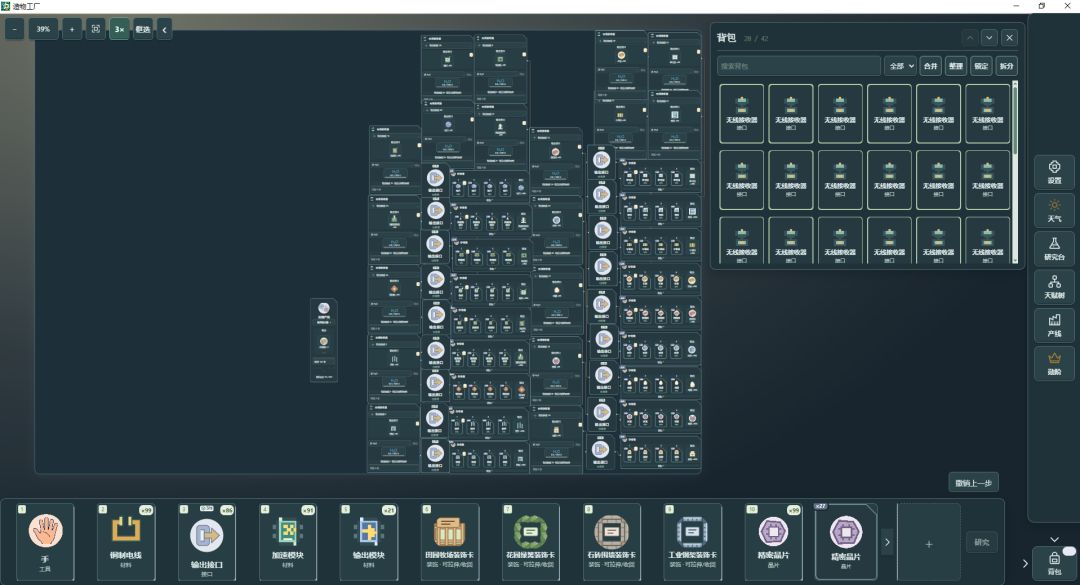The width and height of the screenshot is (1080, 585).
Task: Select the 加速模块 accelerator module item
Action: (x=288, y=542)
